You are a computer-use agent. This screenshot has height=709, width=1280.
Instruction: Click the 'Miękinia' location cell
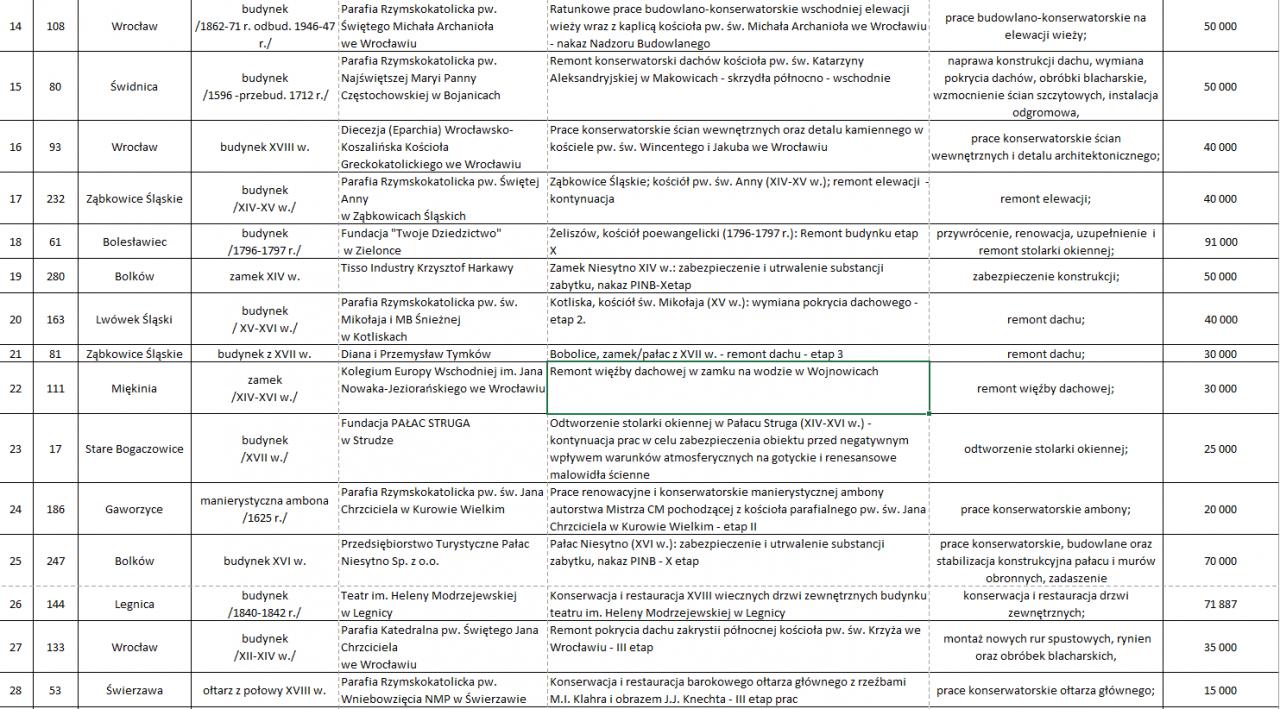[x=134, y=388]
